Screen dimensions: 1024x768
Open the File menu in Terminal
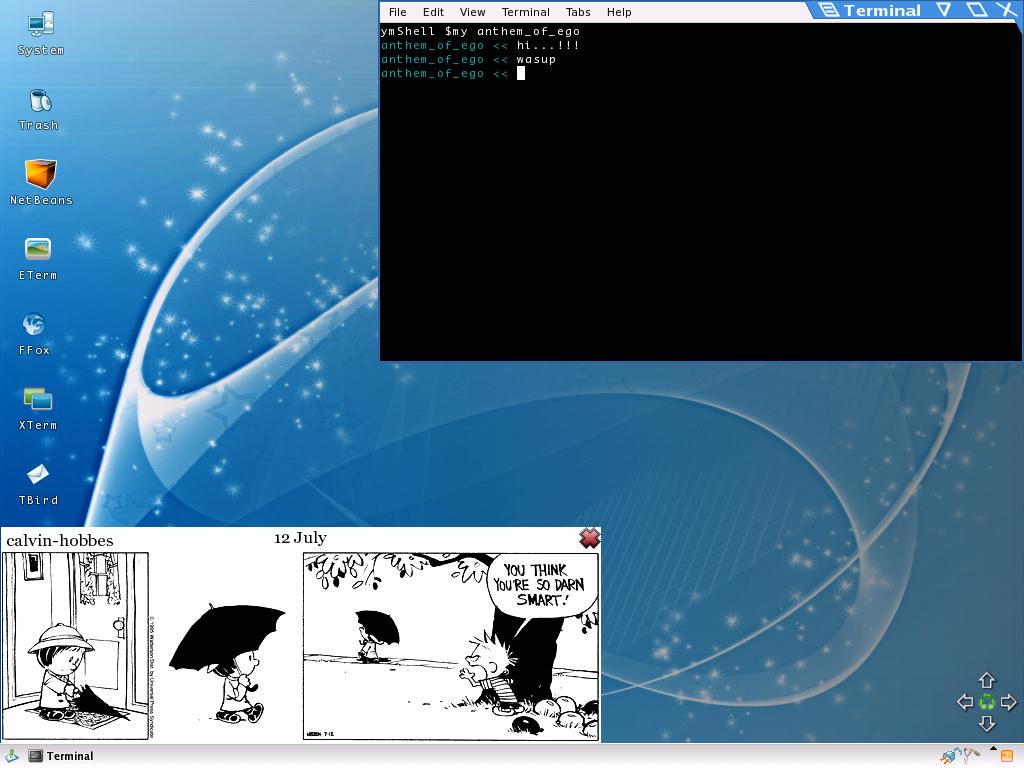(x=397, y=12)
